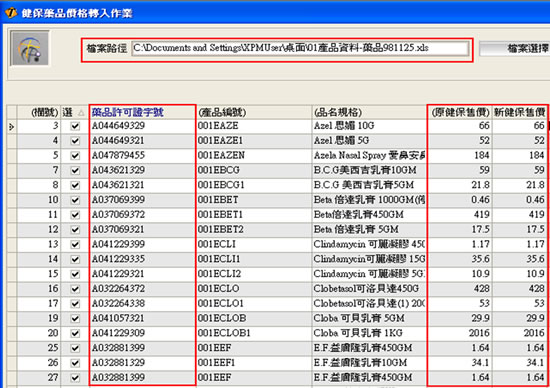Uncheck the checkbox for row number 25
The width and height of the screenshot is (550, 388).
point(75,348)
